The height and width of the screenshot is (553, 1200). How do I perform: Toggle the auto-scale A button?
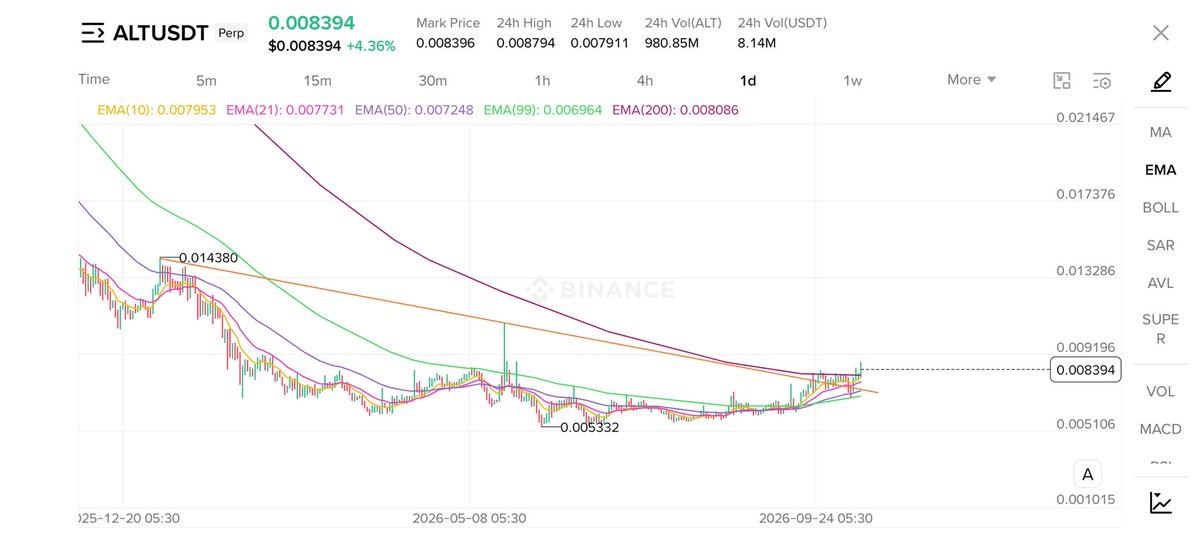[1087, 474]
